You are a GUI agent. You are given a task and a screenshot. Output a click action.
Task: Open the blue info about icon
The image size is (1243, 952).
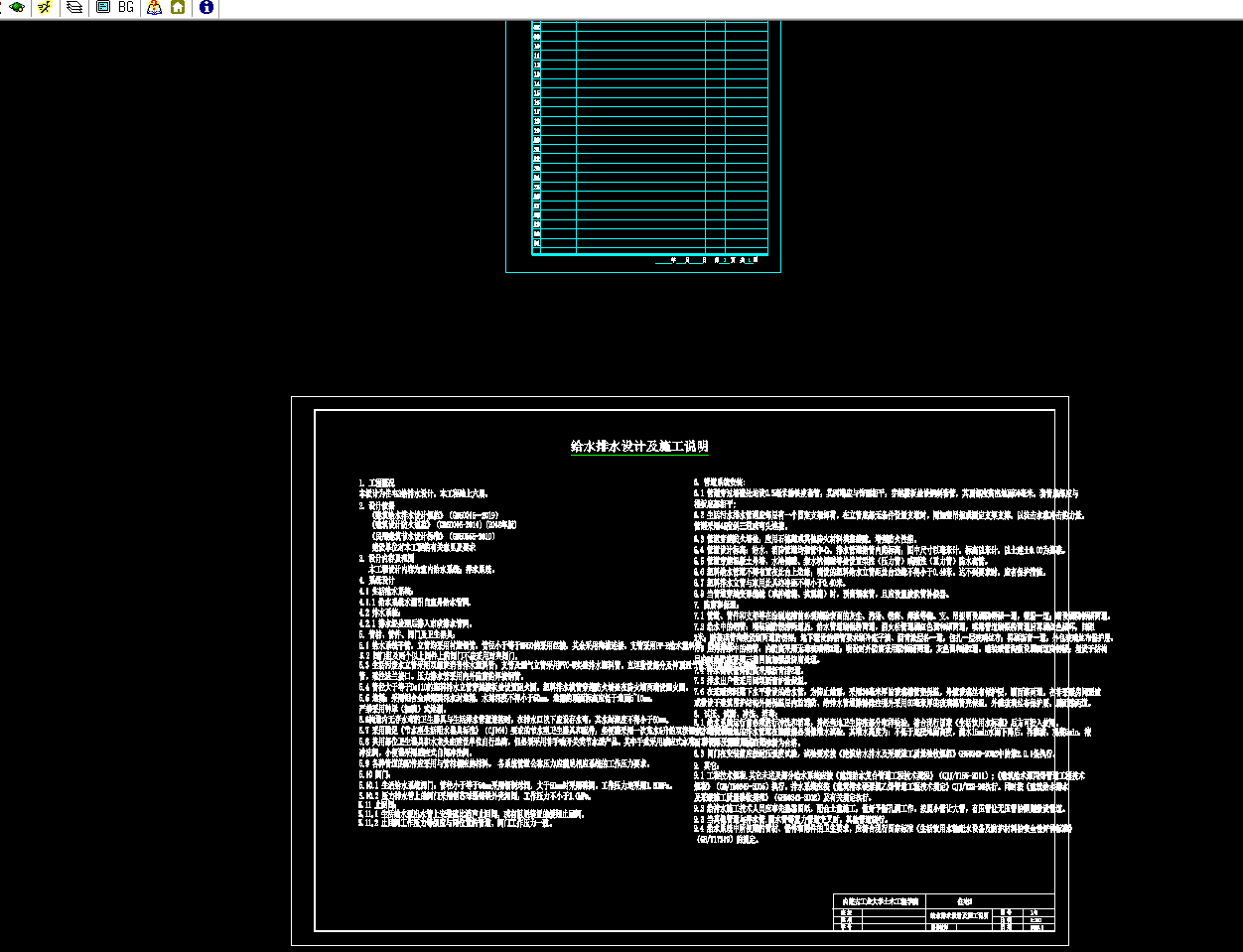point(206,7)
